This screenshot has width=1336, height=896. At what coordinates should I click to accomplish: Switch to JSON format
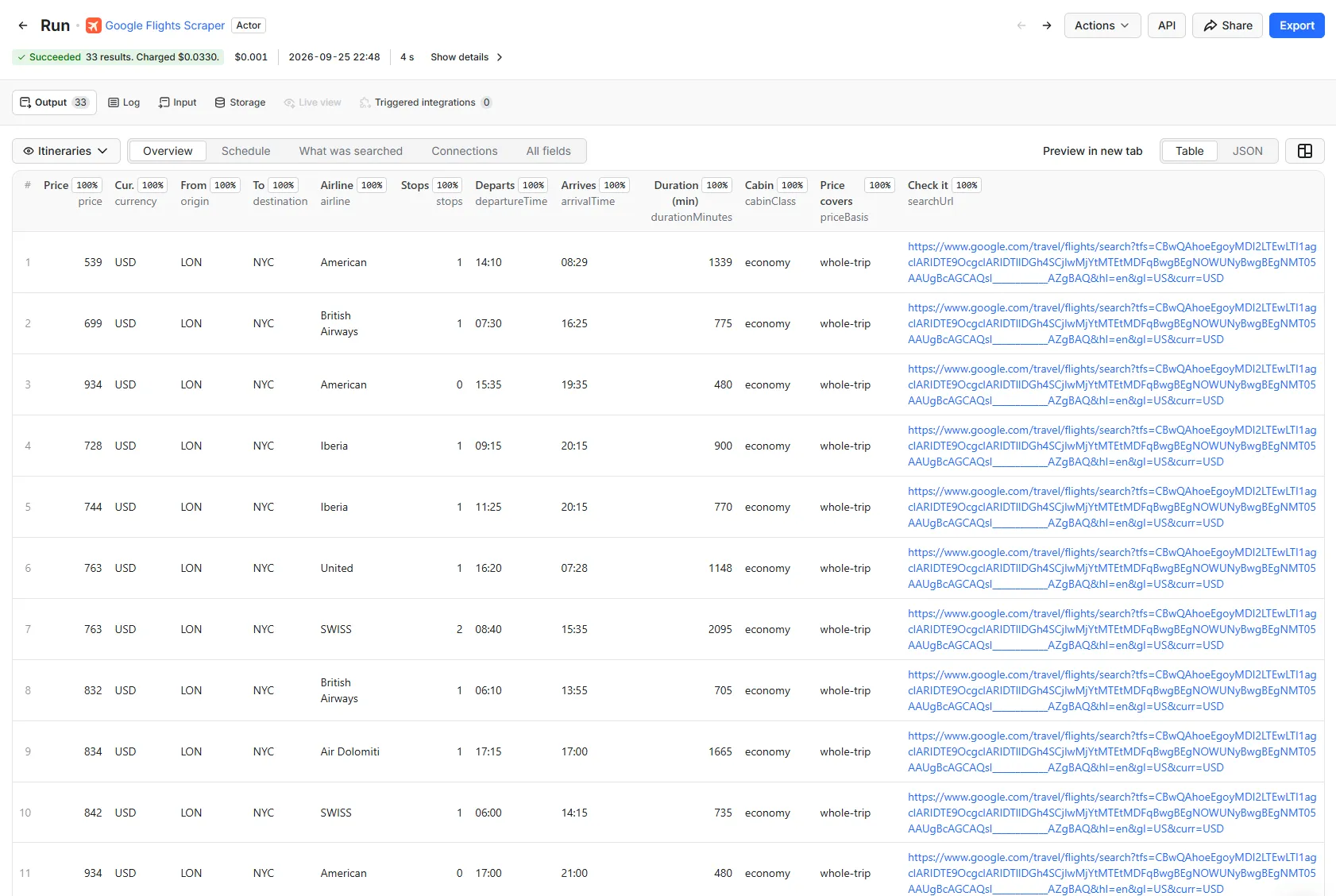pos(1248,151)
